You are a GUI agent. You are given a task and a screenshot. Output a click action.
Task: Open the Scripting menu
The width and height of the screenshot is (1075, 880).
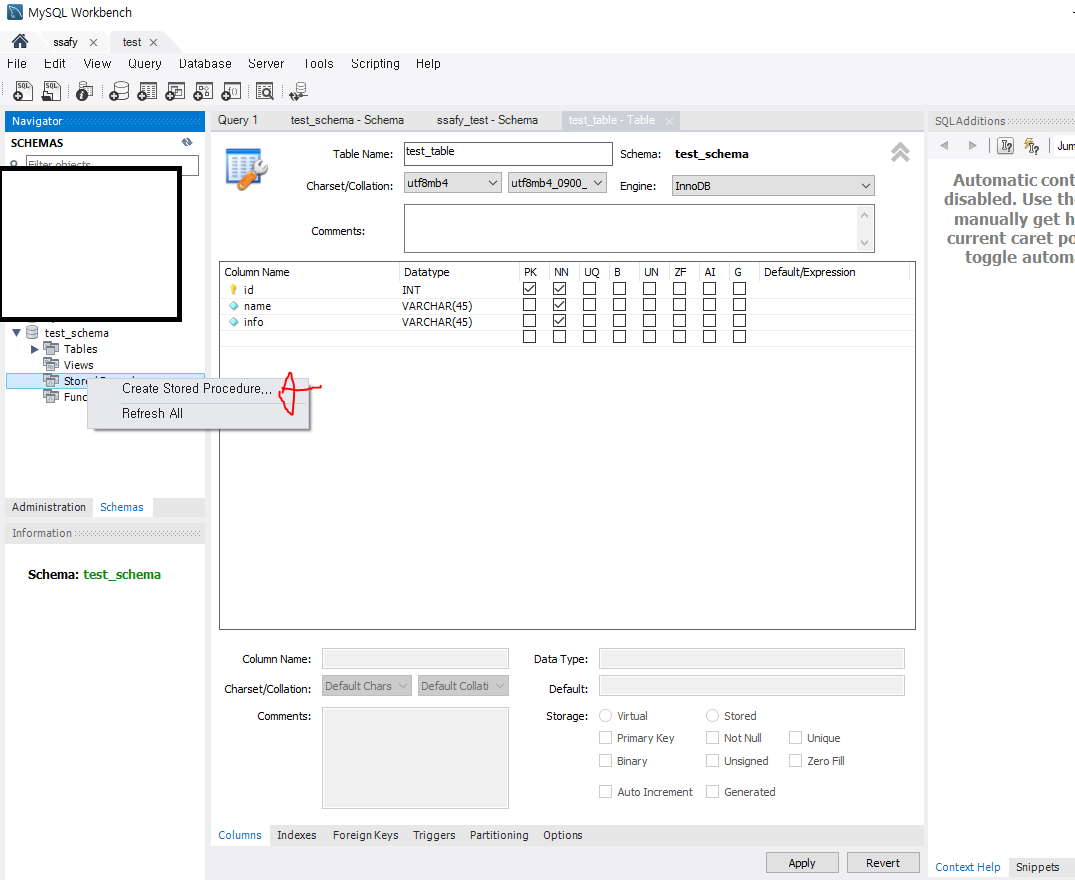(x=375, y=64)
